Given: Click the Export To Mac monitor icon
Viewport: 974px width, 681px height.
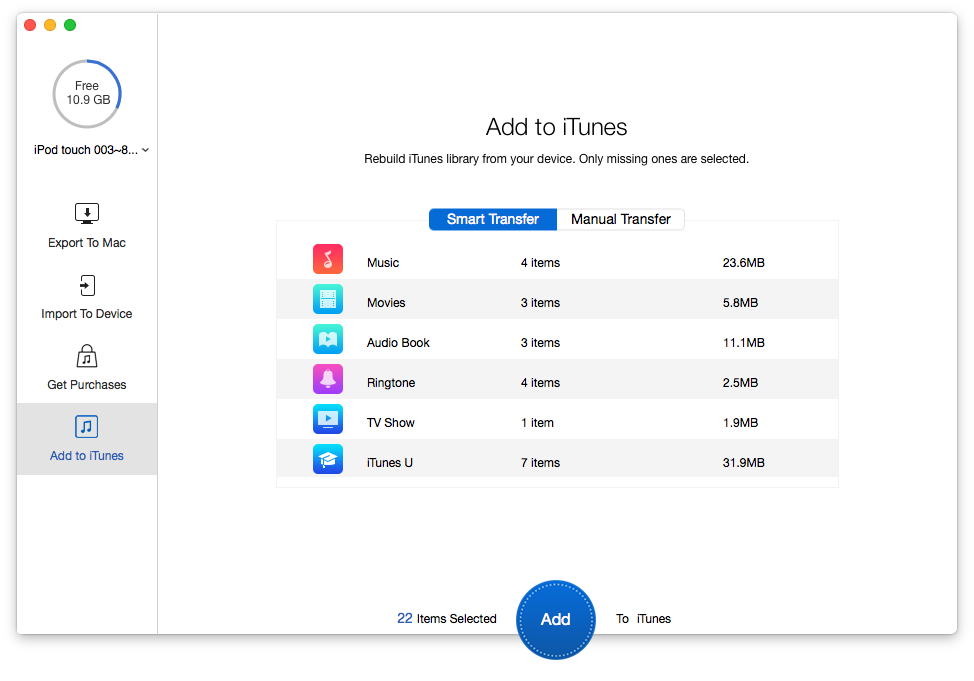Looking at the screenshot, I should pos(87,213).
